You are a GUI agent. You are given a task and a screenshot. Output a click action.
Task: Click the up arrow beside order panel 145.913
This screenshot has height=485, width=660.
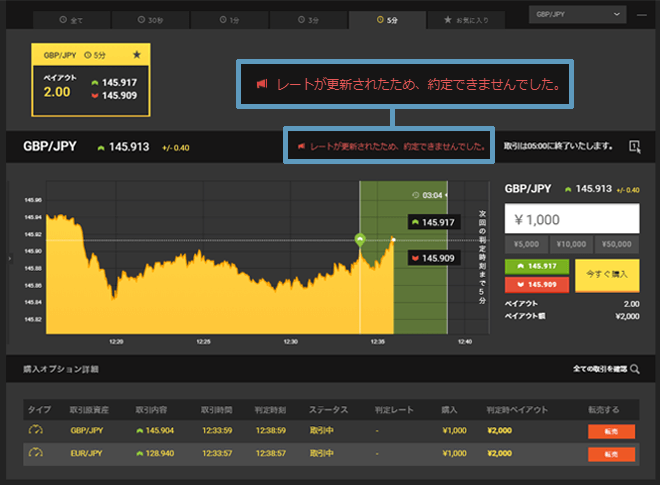tap(568, 190)
